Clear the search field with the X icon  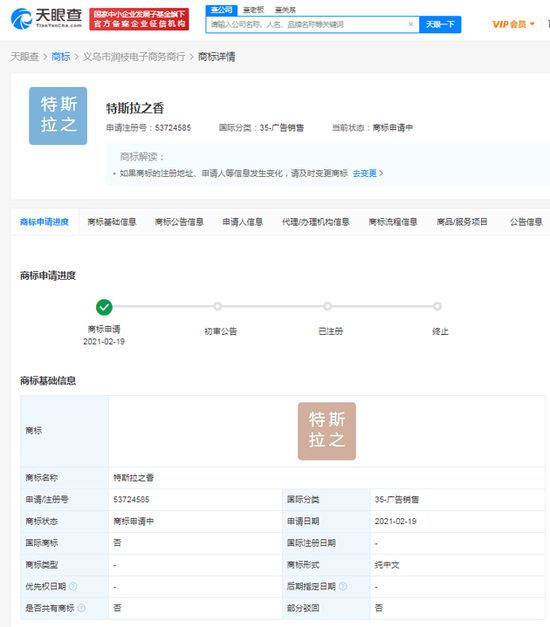411,24
